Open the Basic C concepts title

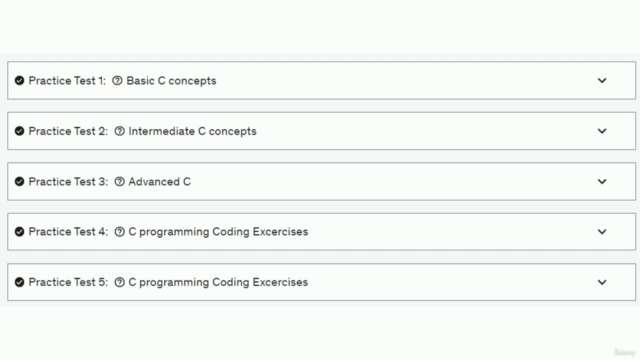171,81
